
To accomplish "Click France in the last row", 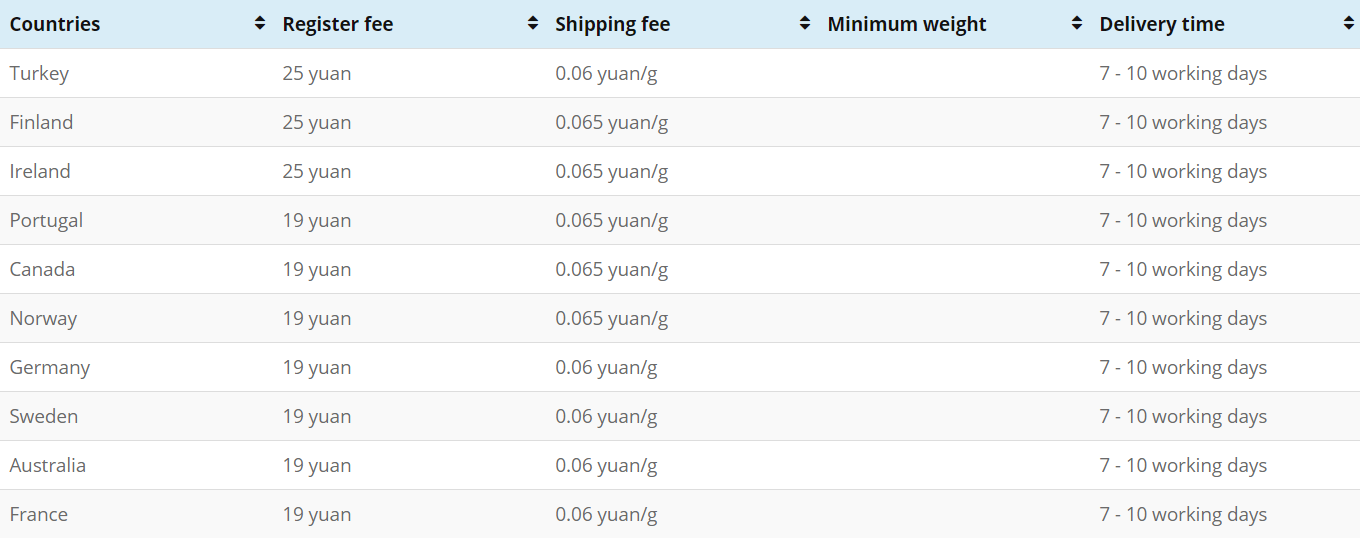I will pos(39,514).
